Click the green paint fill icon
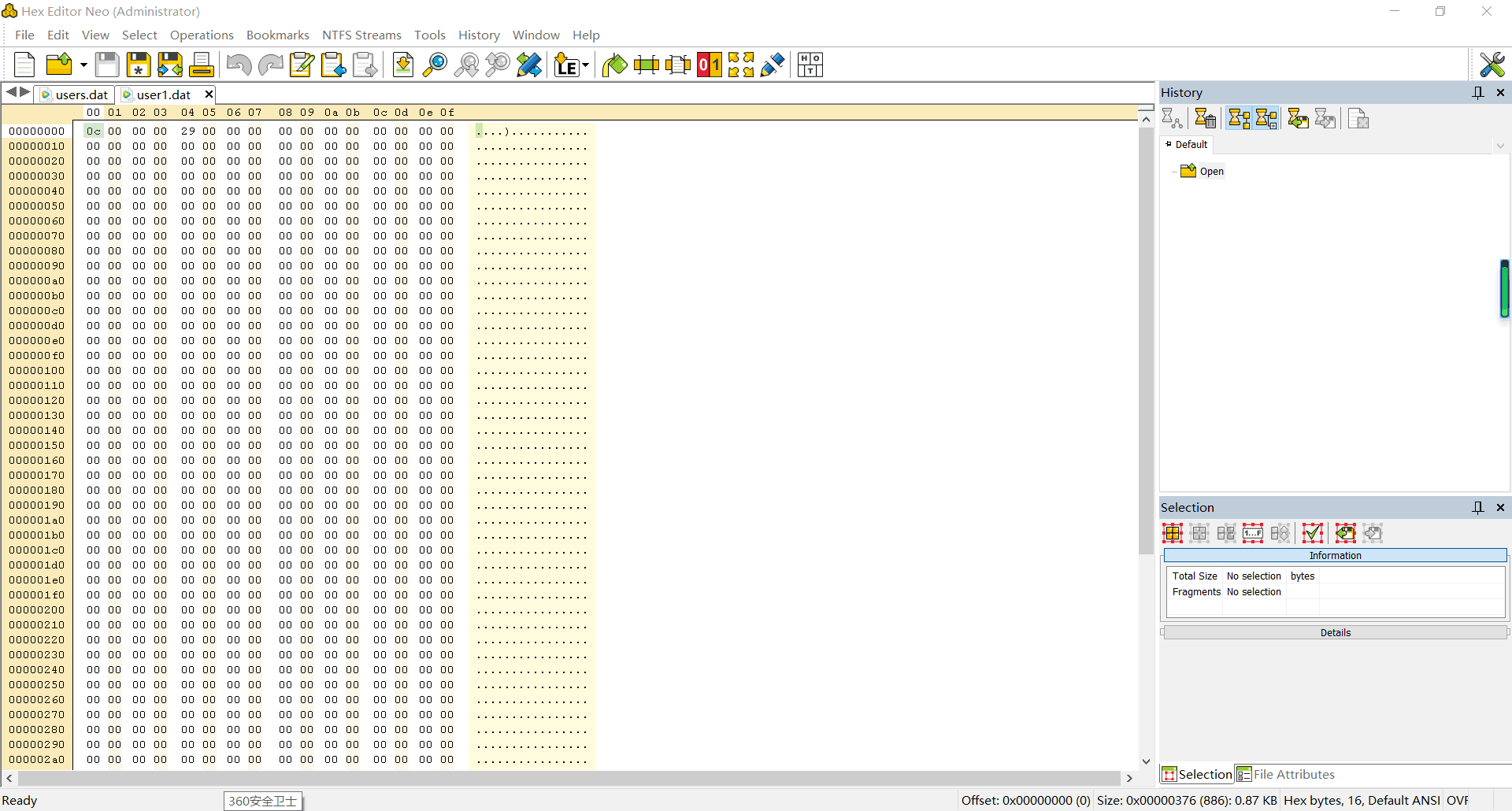This screenshot has width=1512, height=811. [x=615, y=65]
